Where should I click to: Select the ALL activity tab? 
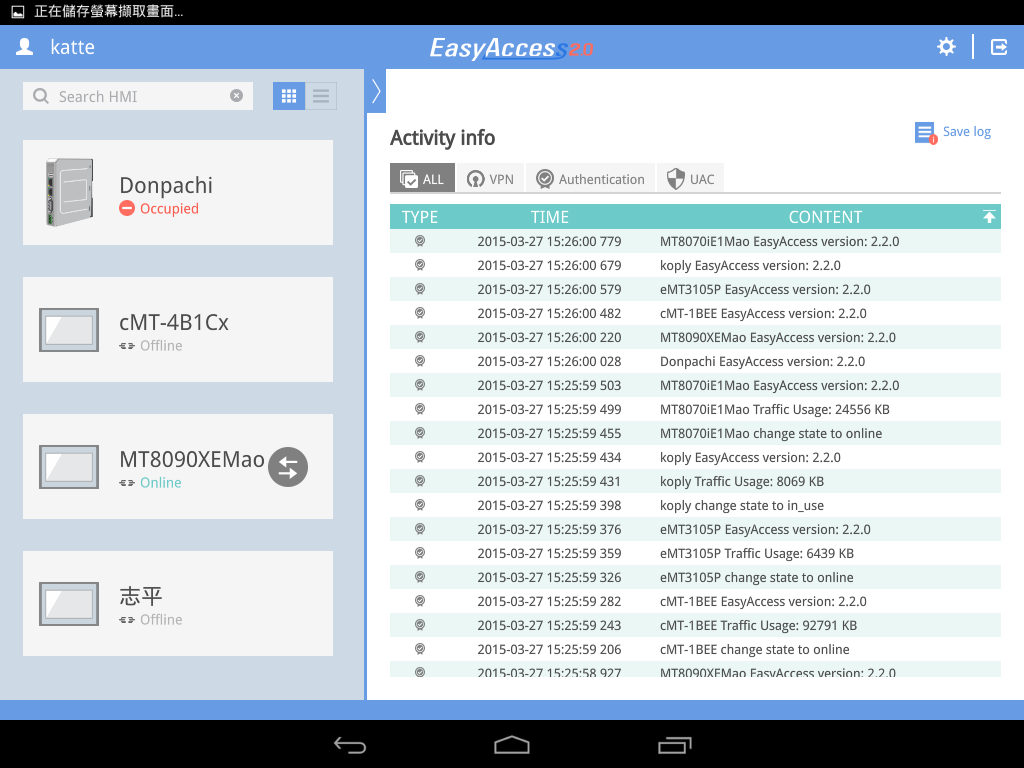(x=422, y=178)
